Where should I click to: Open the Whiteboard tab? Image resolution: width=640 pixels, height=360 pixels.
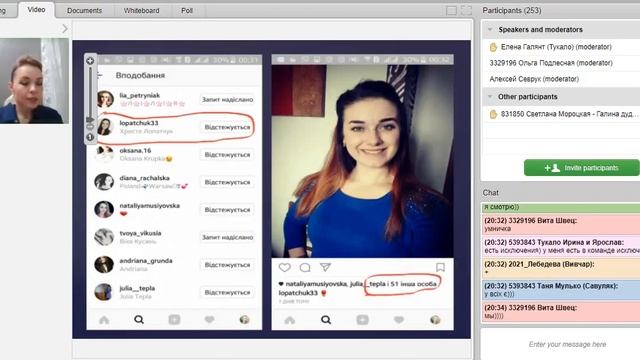point(141,11)
